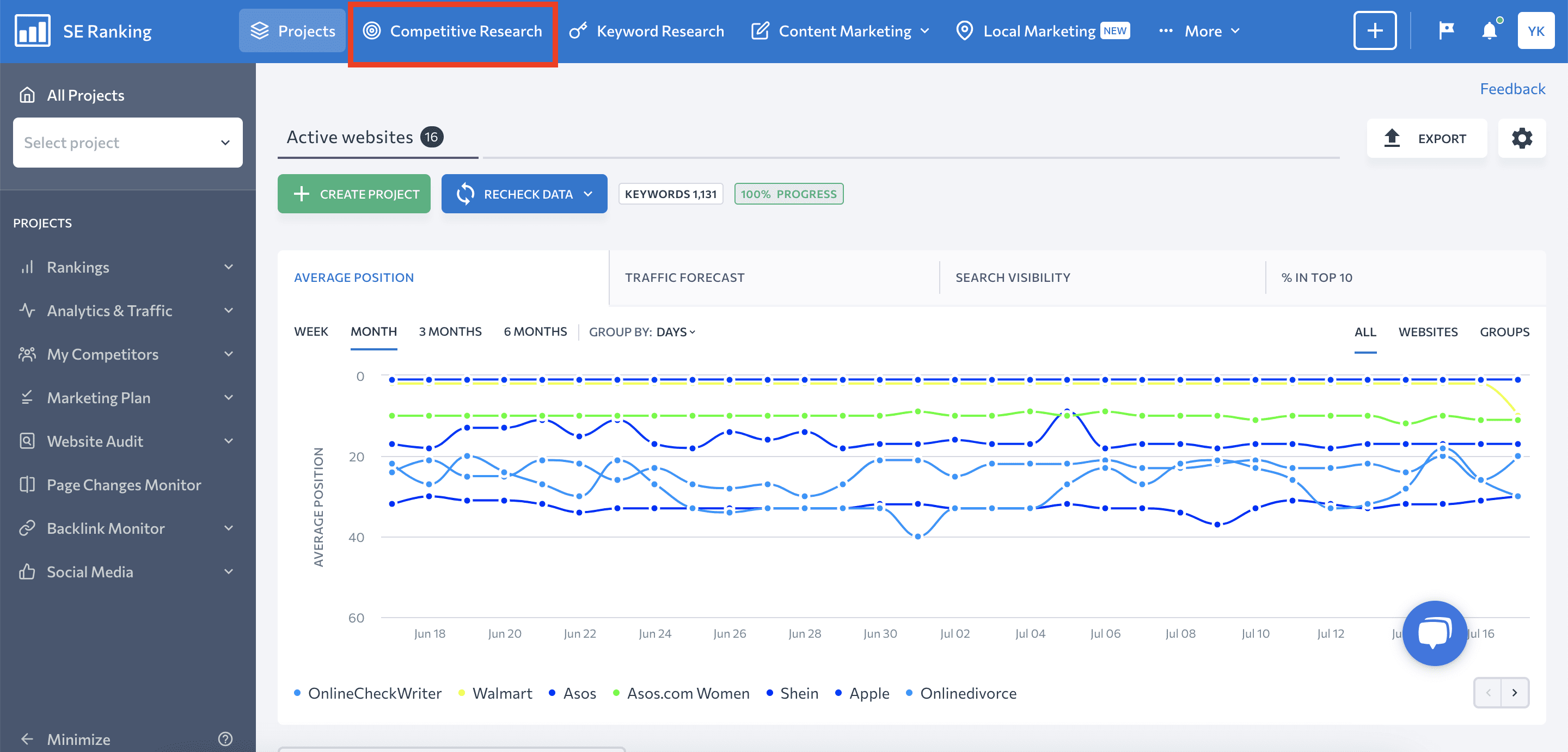Click the Local Marketing pin icon
The height and width of the screenshot is (752, 1568).
point(964,30)
